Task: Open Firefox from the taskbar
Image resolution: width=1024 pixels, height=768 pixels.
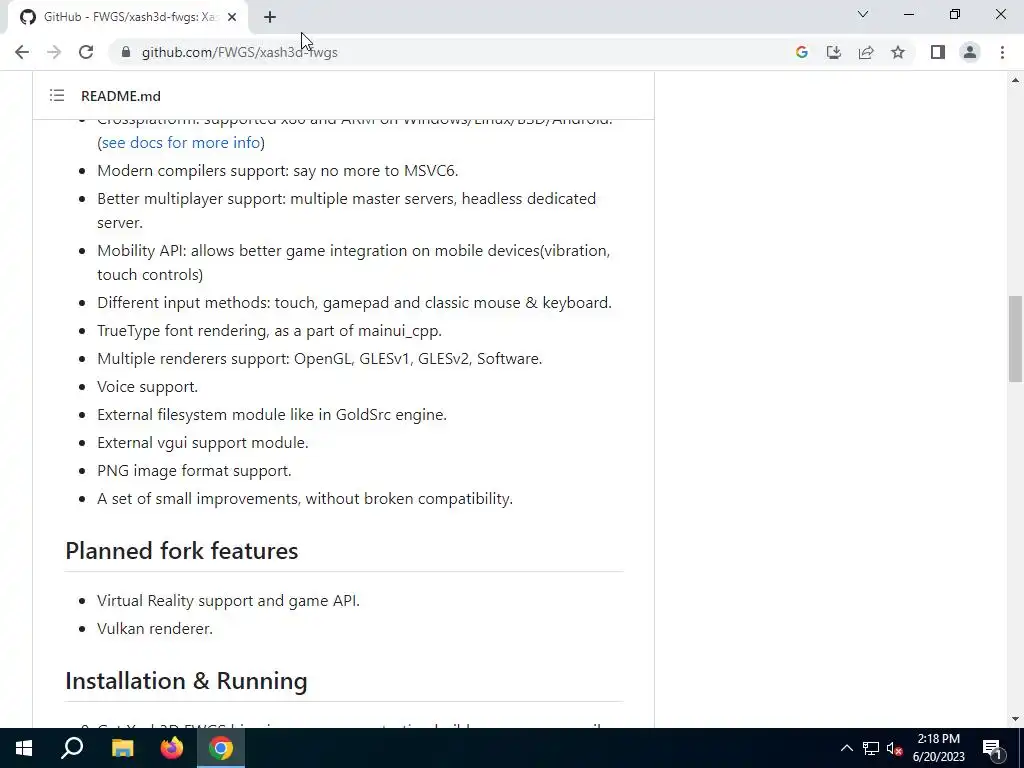Action: pos(172,748)
